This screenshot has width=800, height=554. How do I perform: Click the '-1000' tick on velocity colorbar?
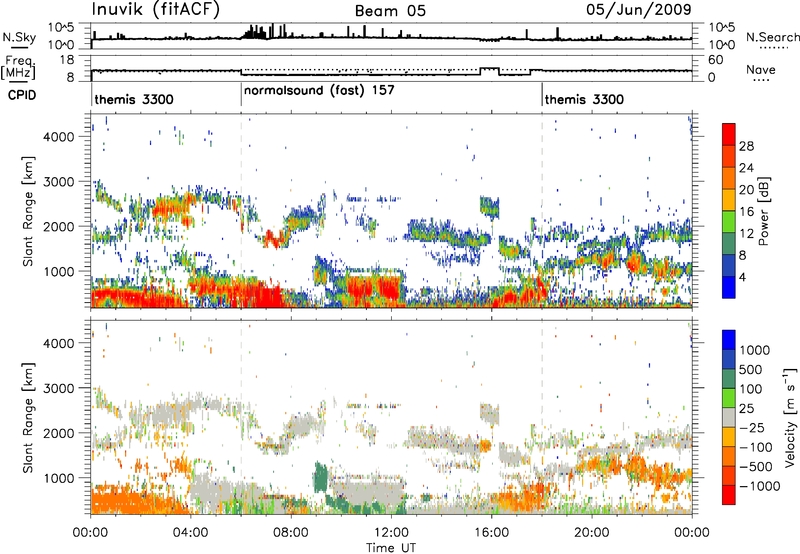tap(760, 486)
